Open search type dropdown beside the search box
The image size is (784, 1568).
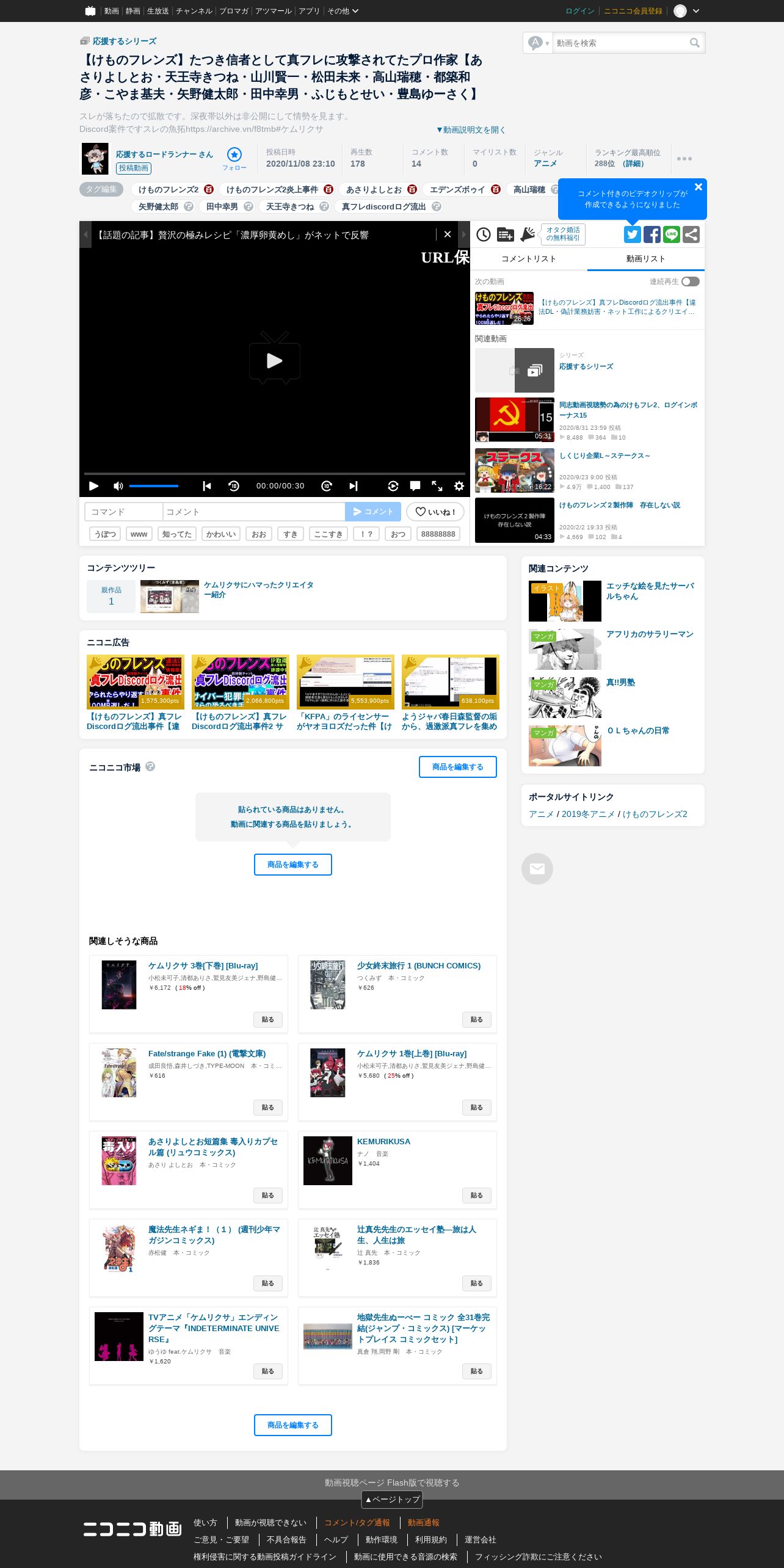tap(539, 43)
